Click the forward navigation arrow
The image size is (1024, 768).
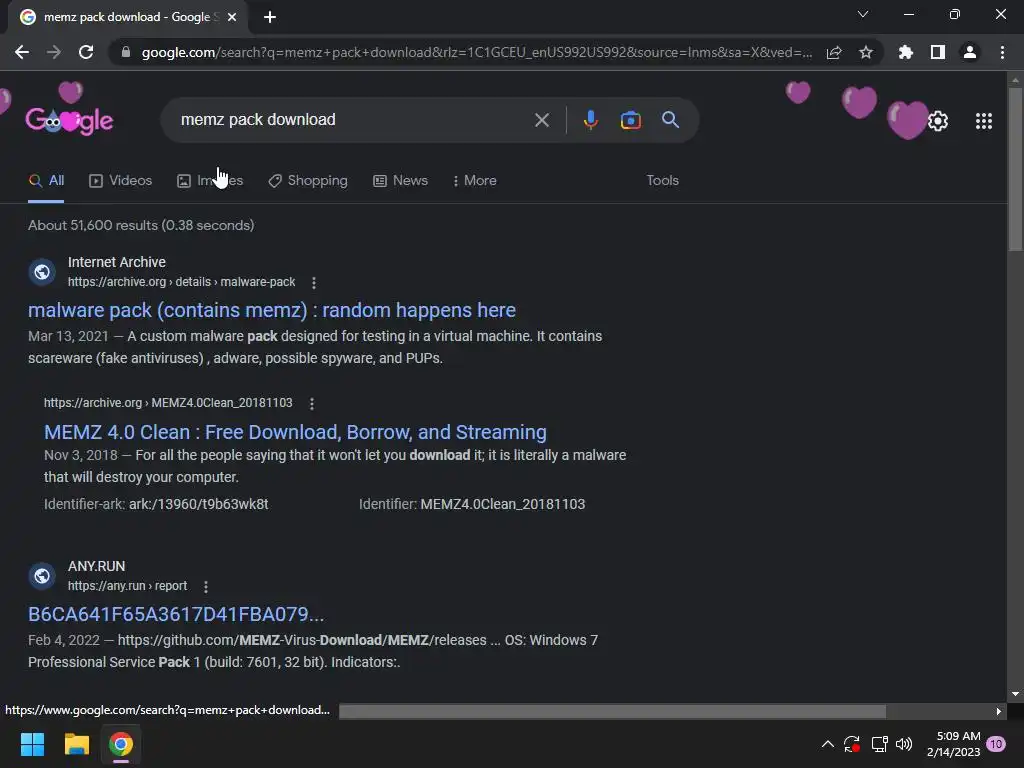point(54,52)
